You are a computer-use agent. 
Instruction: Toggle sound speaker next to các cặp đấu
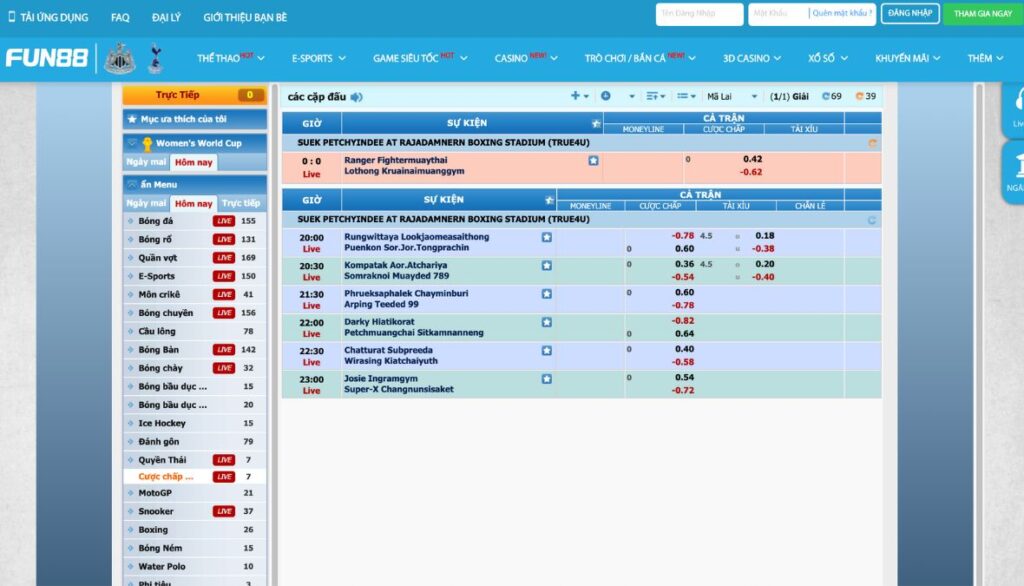357,97
